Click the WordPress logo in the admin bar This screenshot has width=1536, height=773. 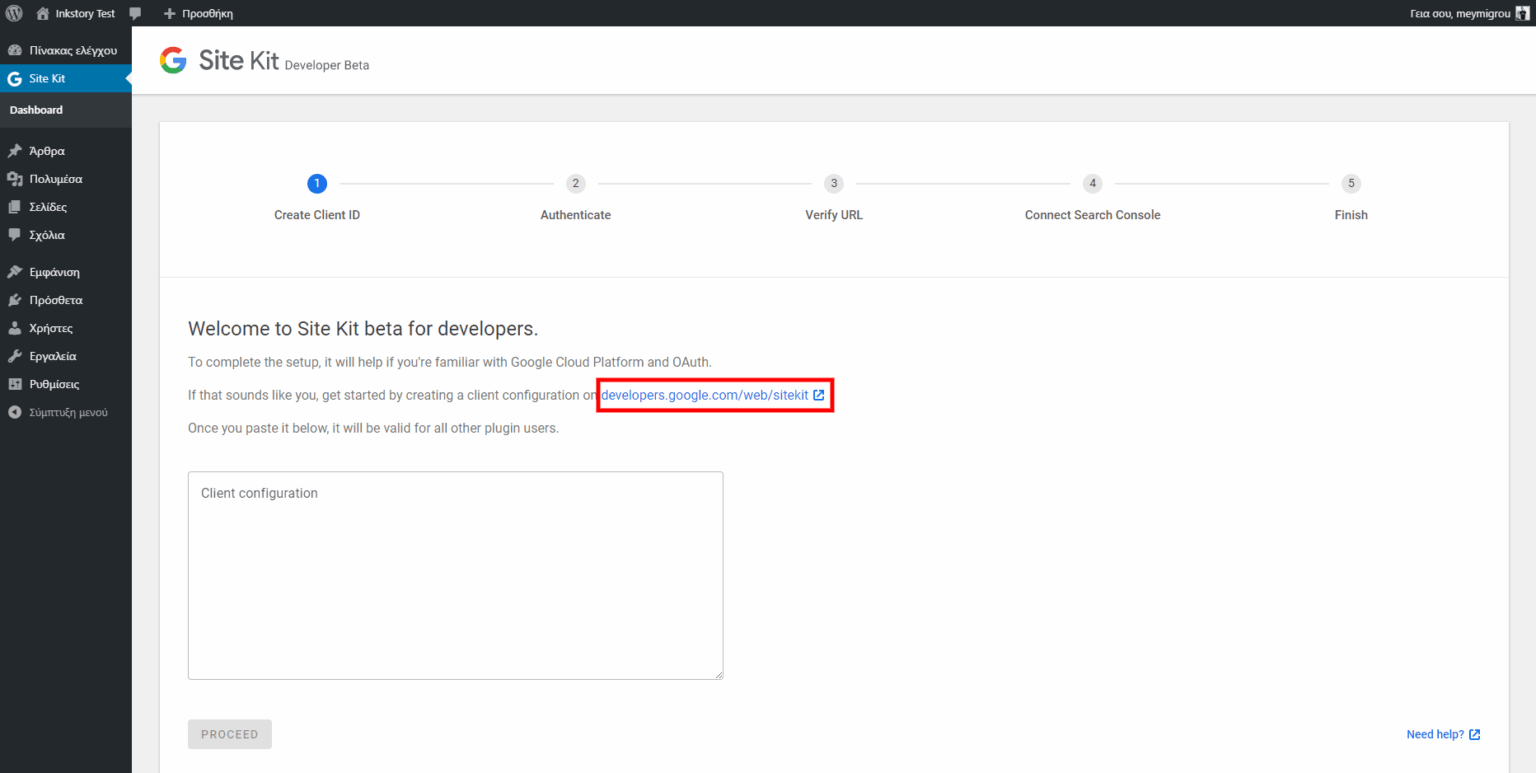12,13
